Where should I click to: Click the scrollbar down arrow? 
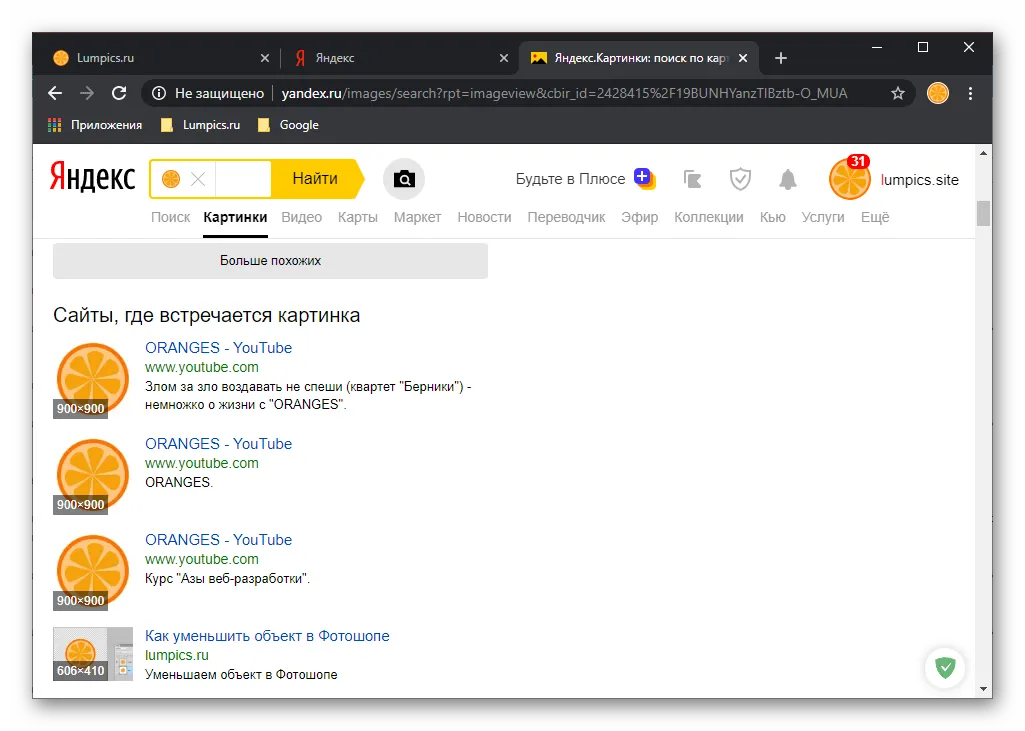[983, 688]
